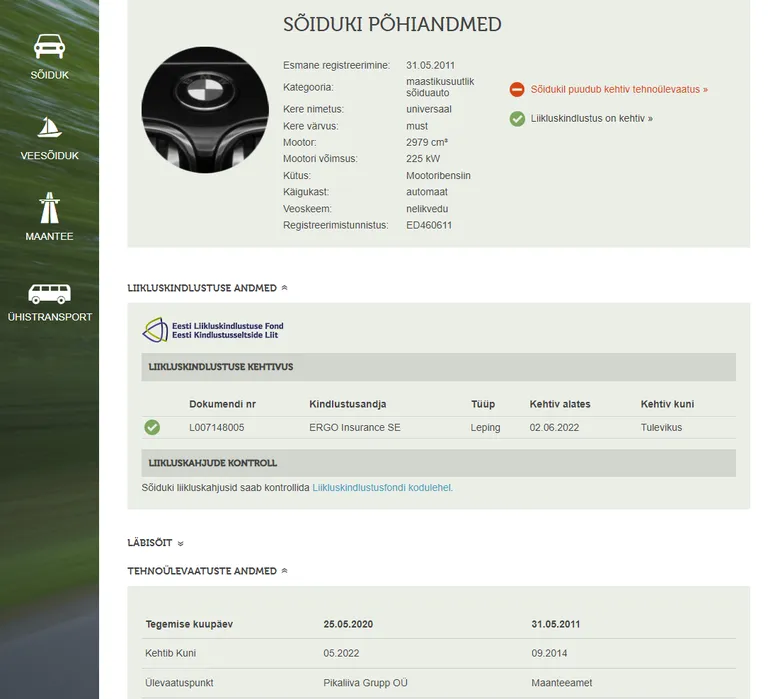Viewport: 768px width, 699px height.
Task: Open the Ühistransport bus icon
Action: pos(49,293)
